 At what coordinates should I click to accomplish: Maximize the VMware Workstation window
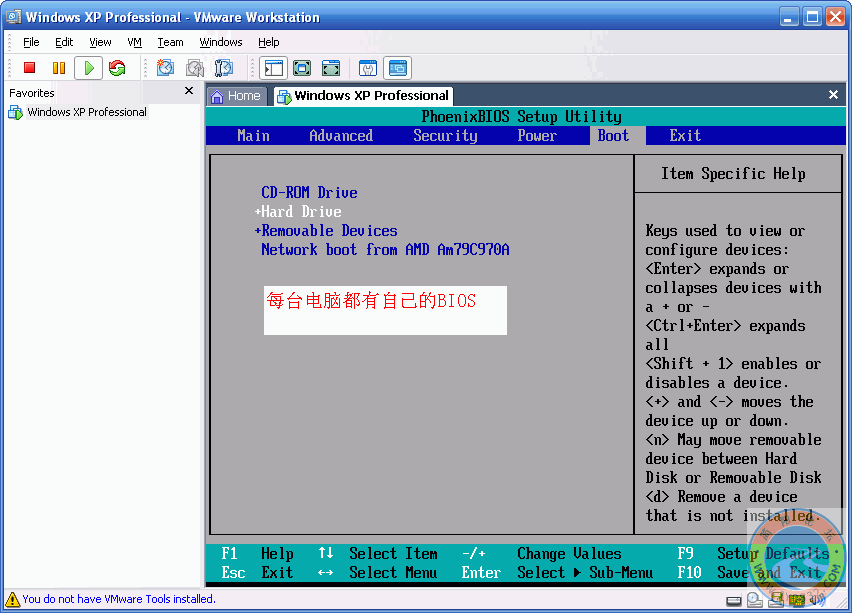(812, 17)
